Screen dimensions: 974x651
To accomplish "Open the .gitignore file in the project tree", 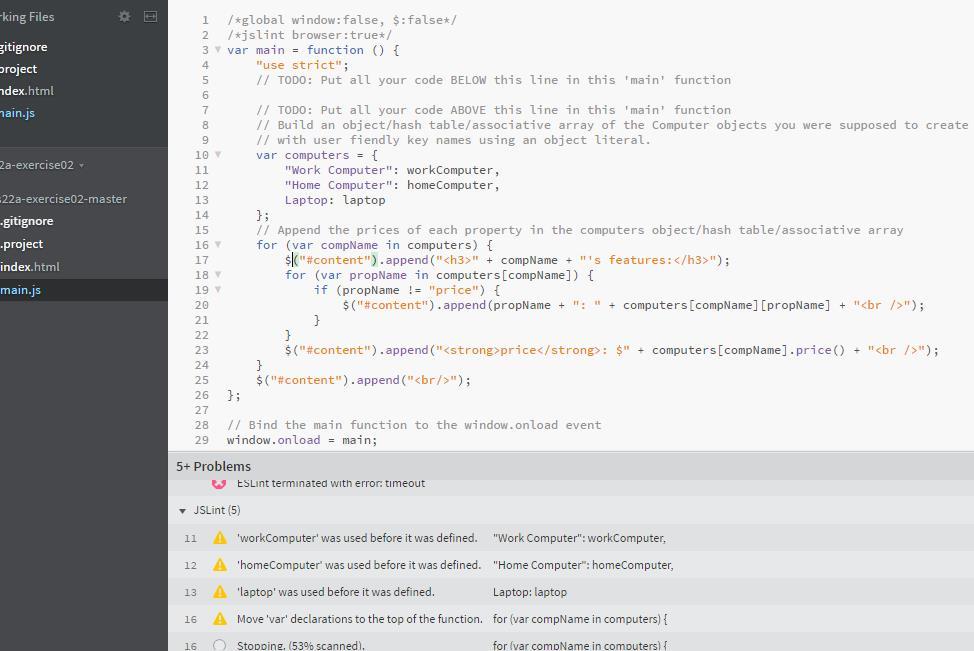I will [x=28, y=220].
